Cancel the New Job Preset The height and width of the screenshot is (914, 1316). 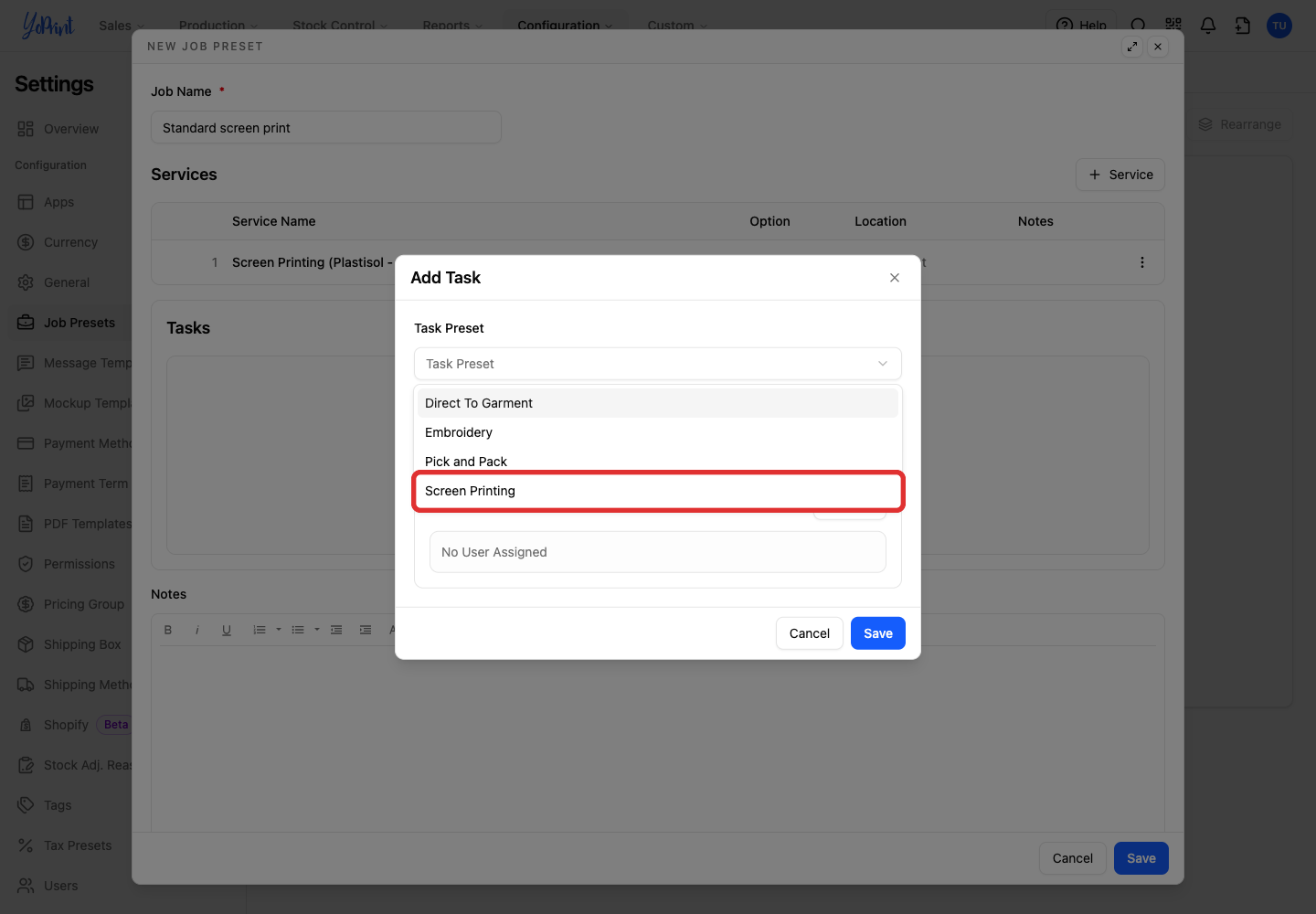coord(1073,858)
